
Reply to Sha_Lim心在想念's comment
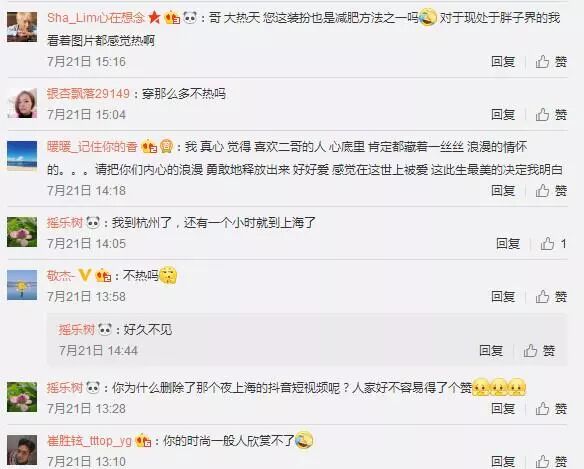tap(503, 61)
